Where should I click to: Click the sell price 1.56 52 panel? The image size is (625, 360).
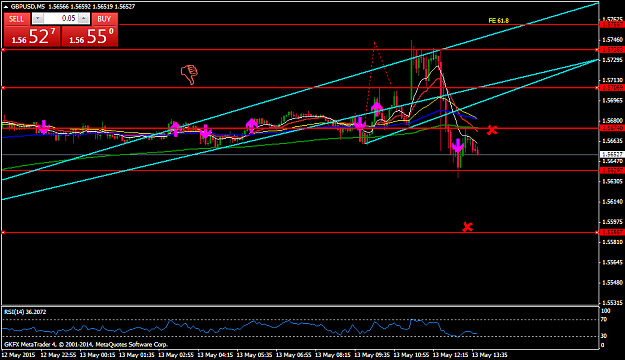[32, 36]
